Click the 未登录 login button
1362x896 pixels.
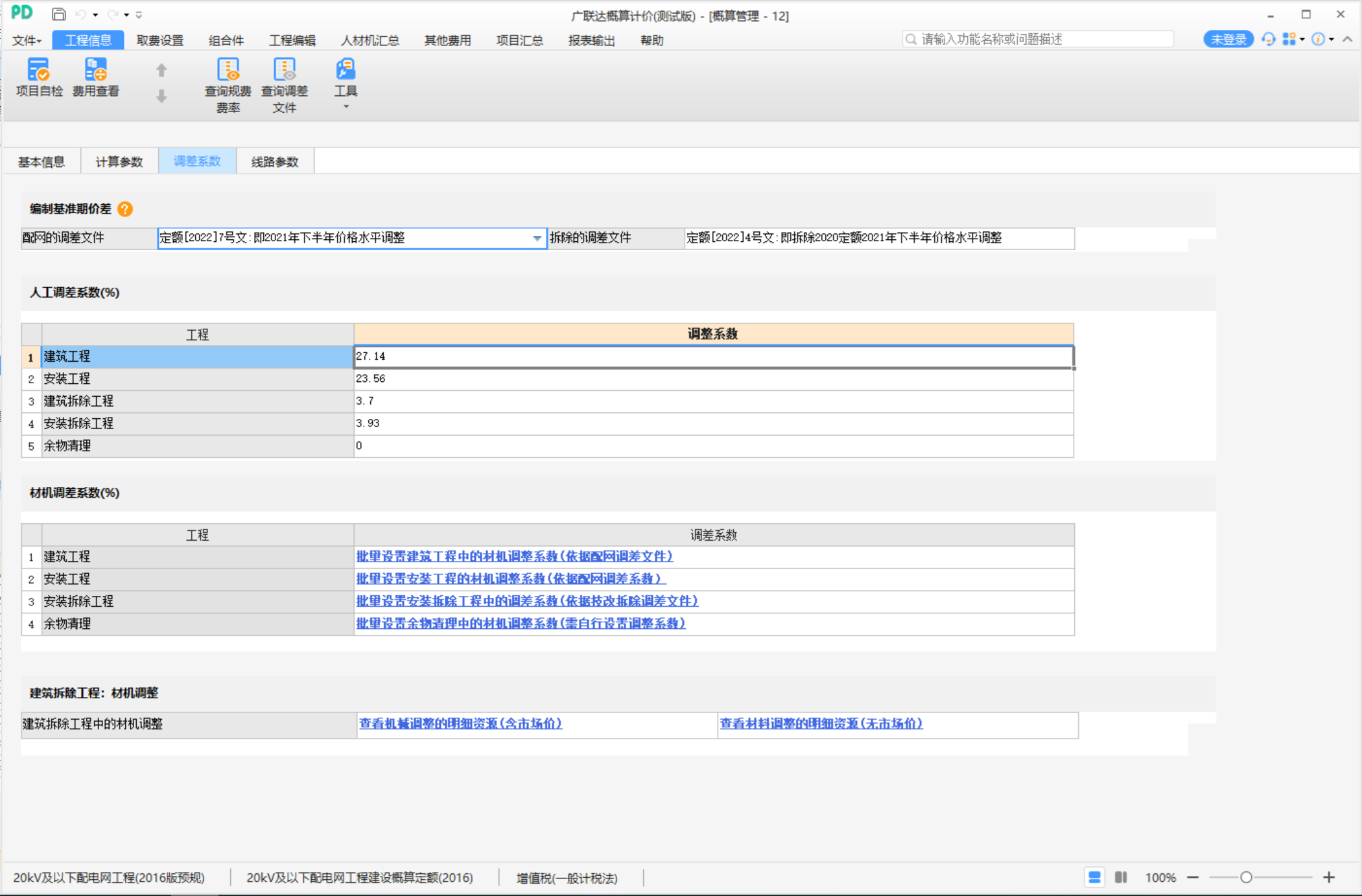coord(1227,40)
